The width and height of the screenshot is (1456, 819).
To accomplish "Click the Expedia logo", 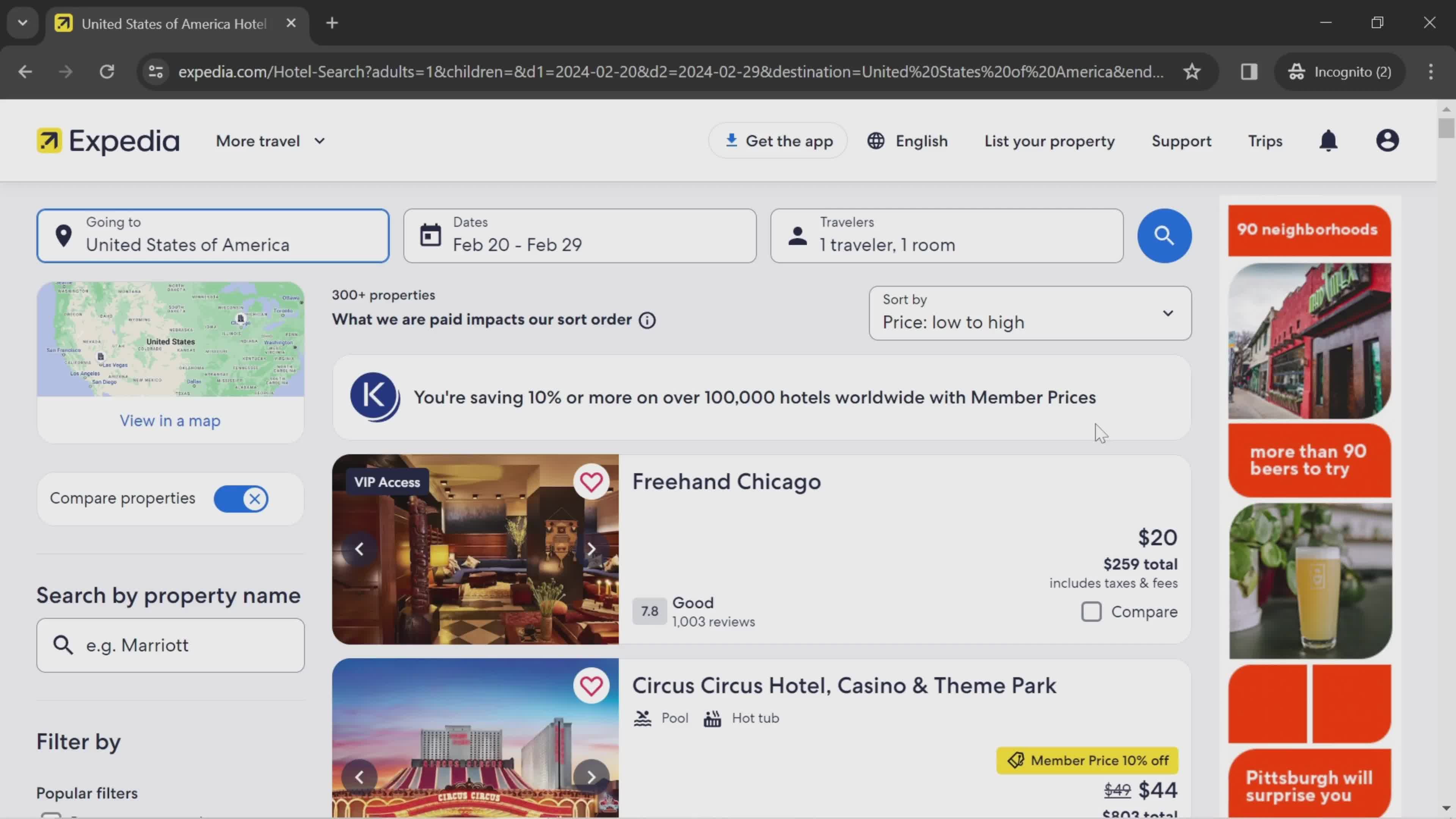I will (x=108, y=141).
